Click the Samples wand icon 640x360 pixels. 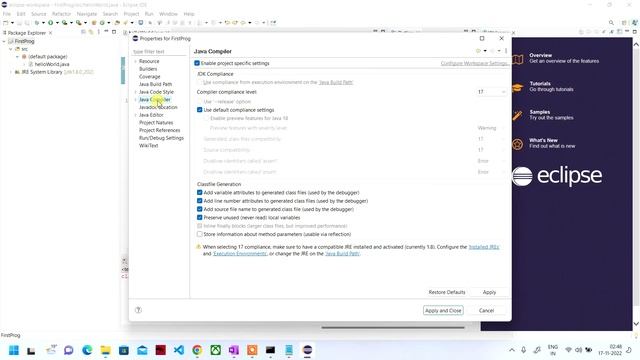518,116
